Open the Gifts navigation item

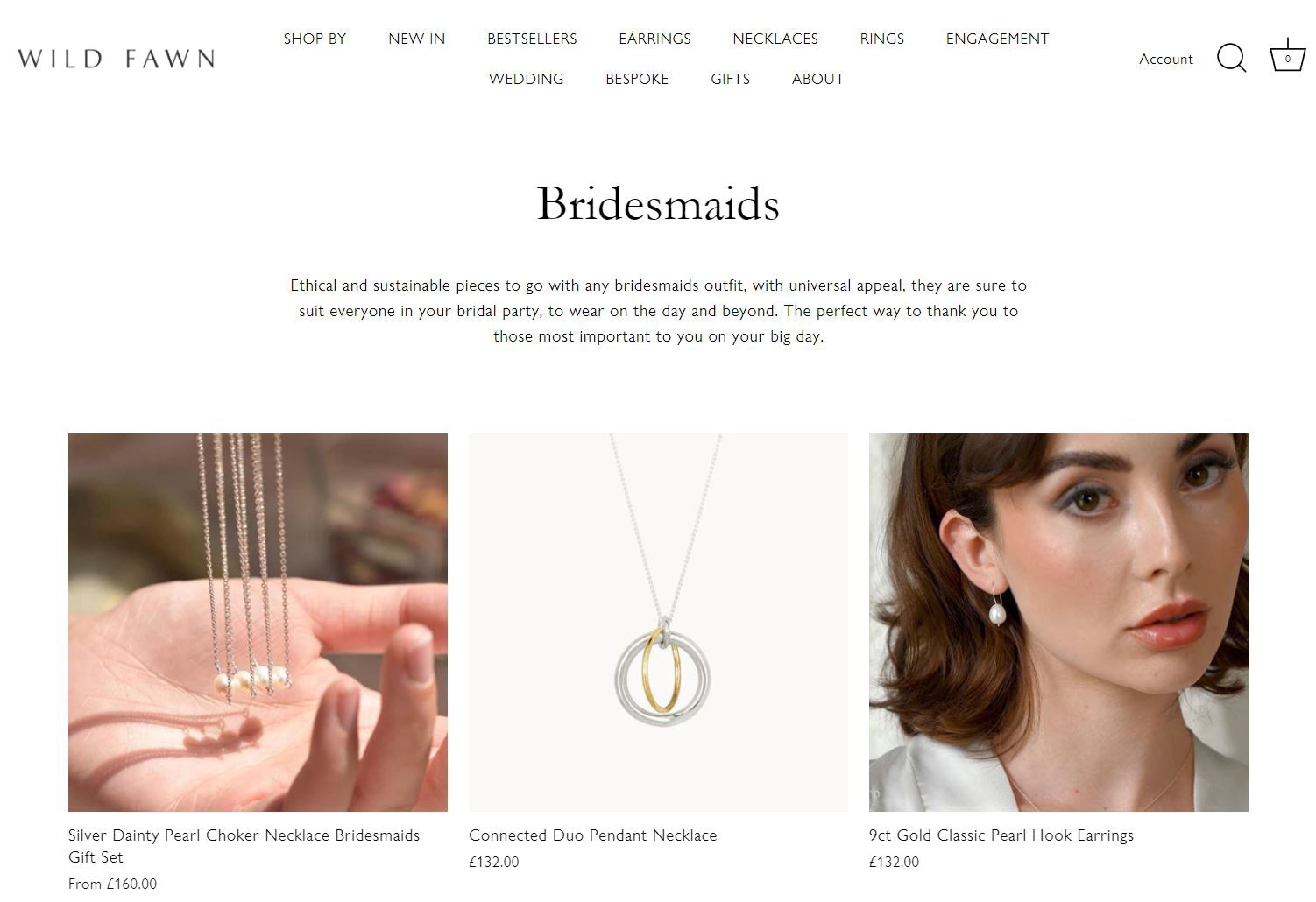click(730, 79)
